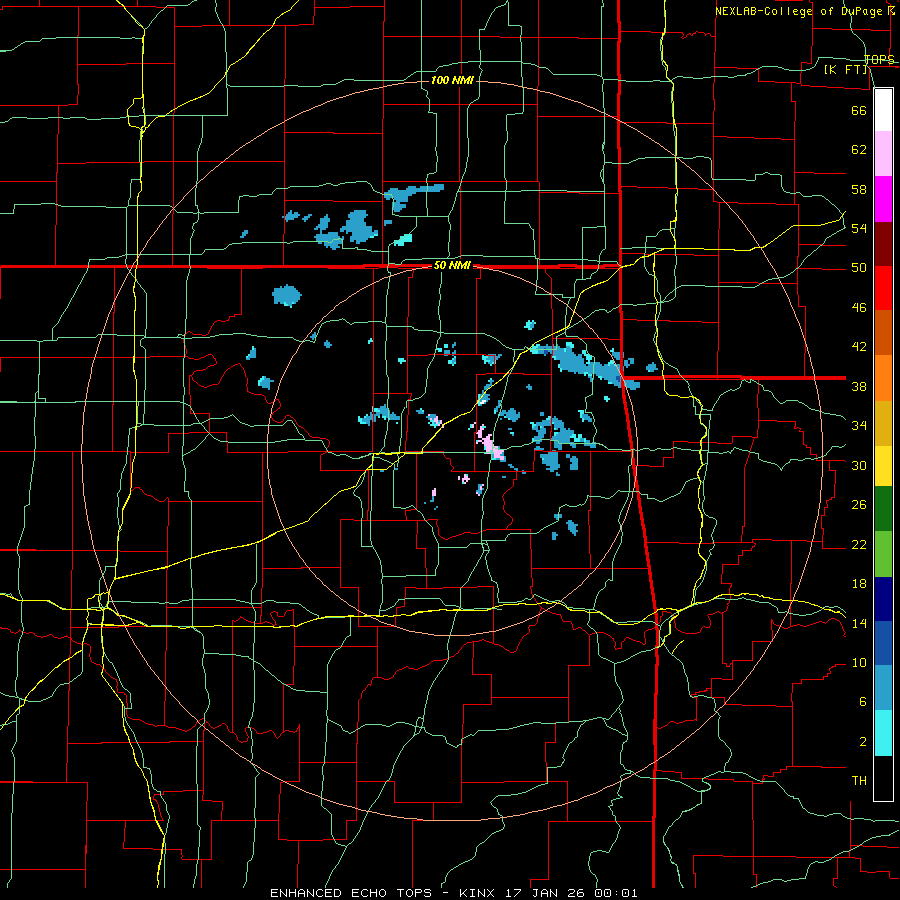
Task: Select the 38 legend scale value
Action: [x=859, y=386]
